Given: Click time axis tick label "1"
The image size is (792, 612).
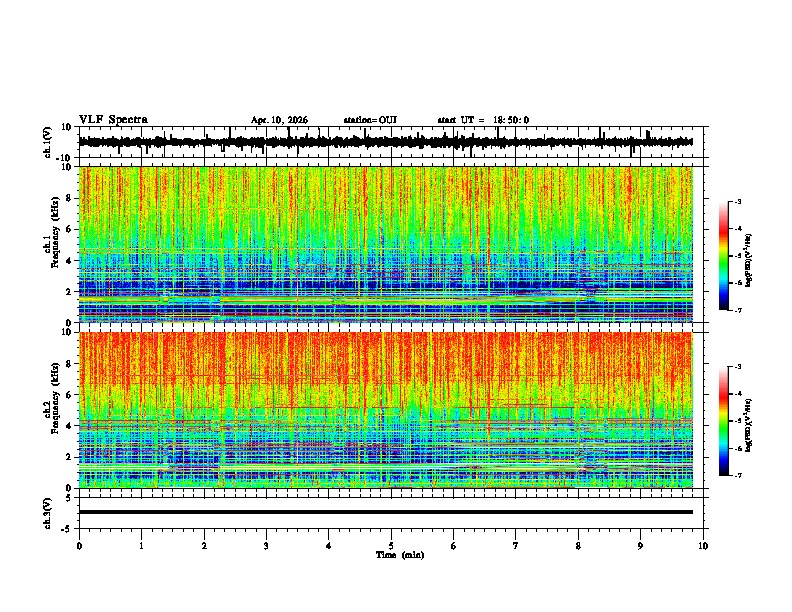Looking at the screenshot, I should [141, 546].
